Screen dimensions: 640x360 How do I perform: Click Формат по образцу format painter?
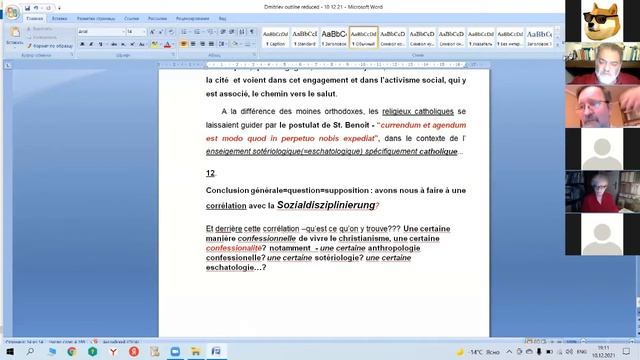(x=50, y=46)
